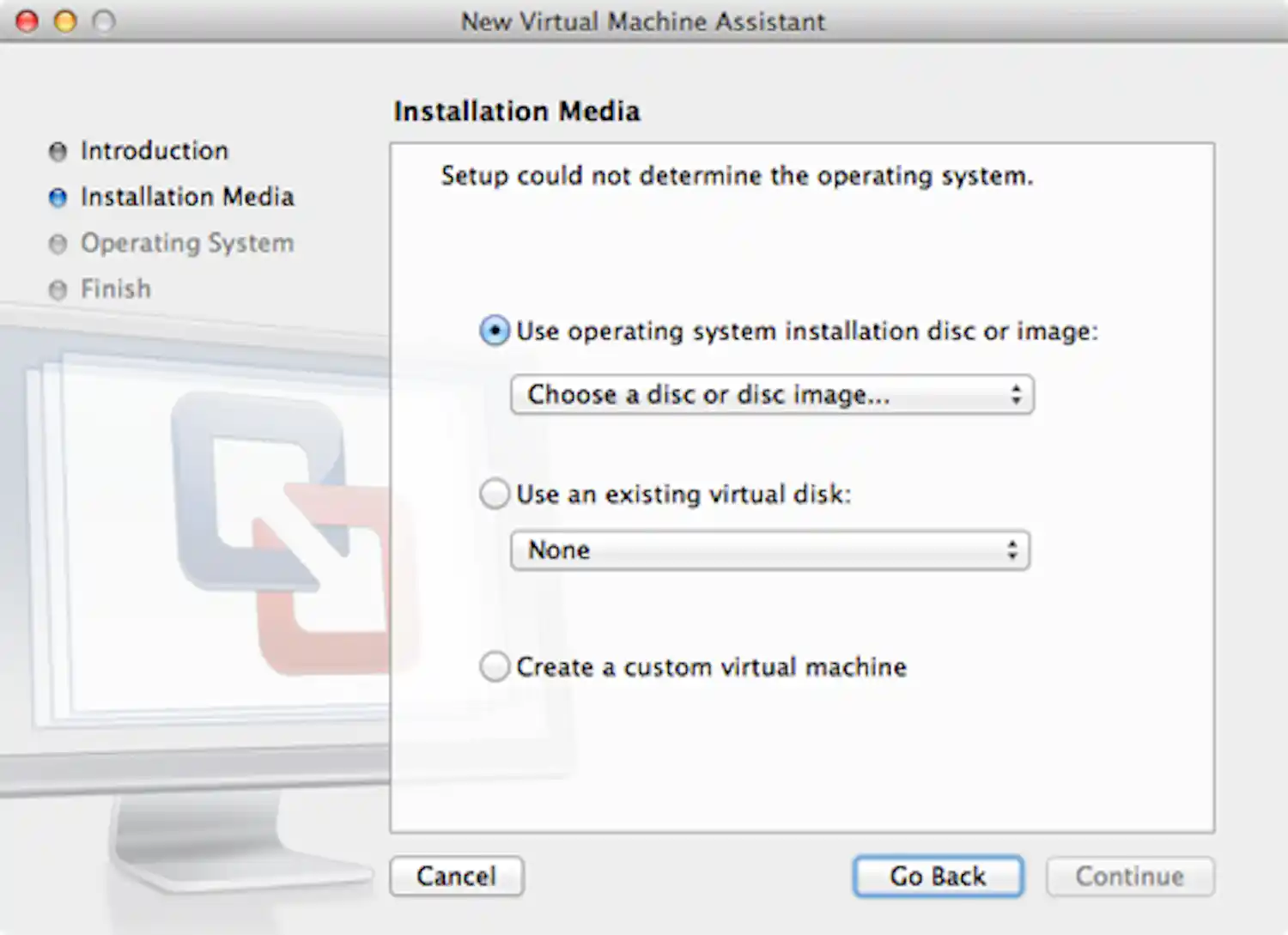Image resolution: width=1288 pixels, height=935 pixels.
Task: Click the disabled Continue button
Action: click(1129, 877)
